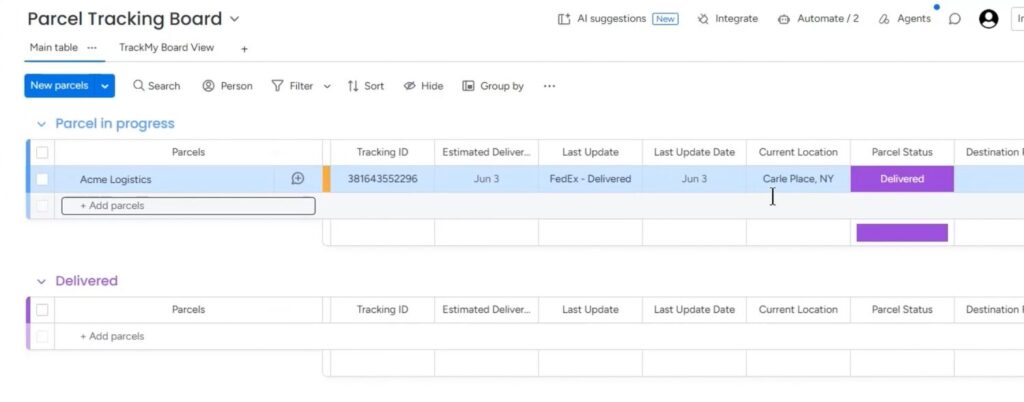
Task: Start conversation on Acme Logistics row
Action: coord(298,179)
